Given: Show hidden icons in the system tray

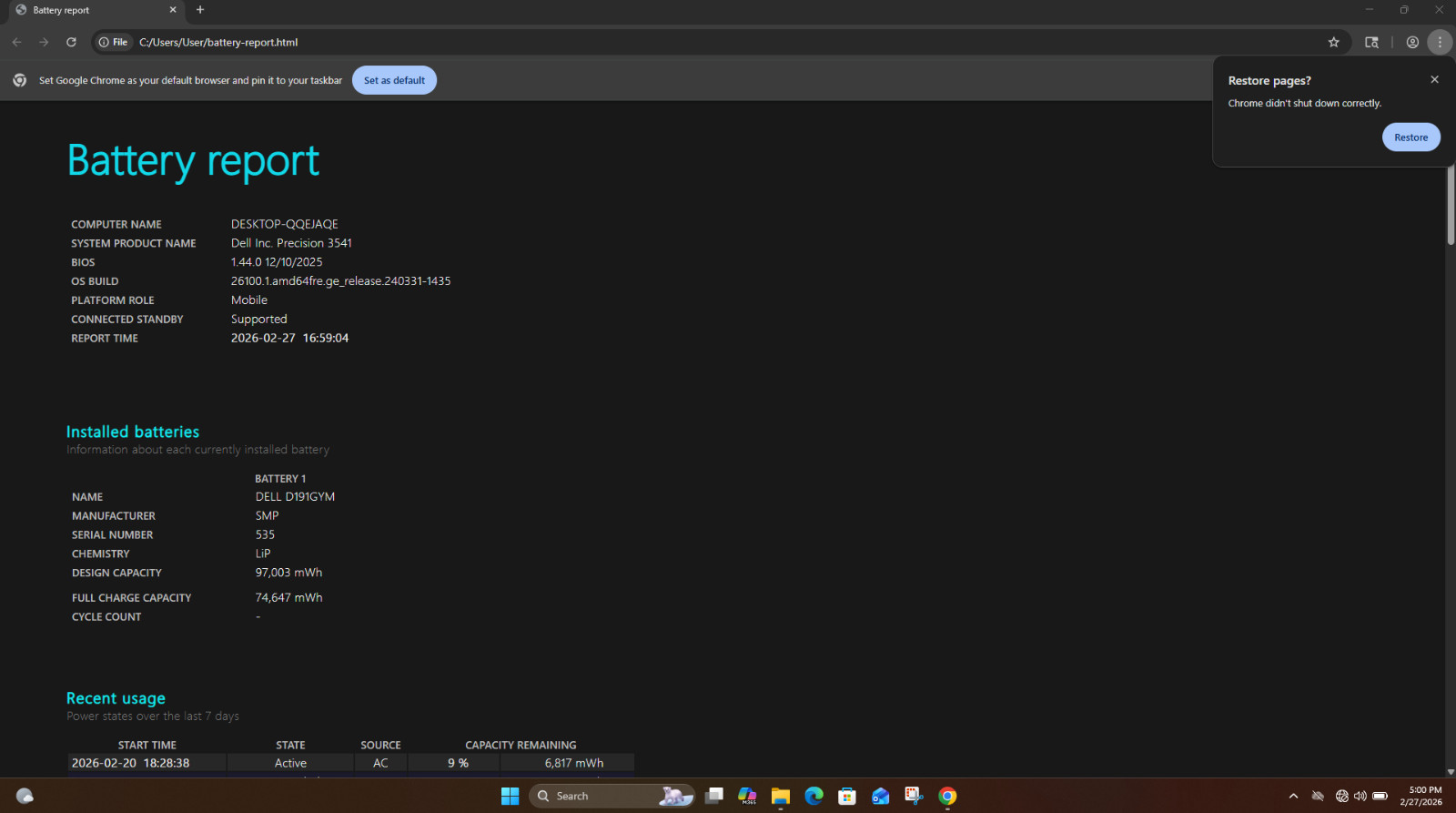Looking at the screenshot, I should point(1293,796).
